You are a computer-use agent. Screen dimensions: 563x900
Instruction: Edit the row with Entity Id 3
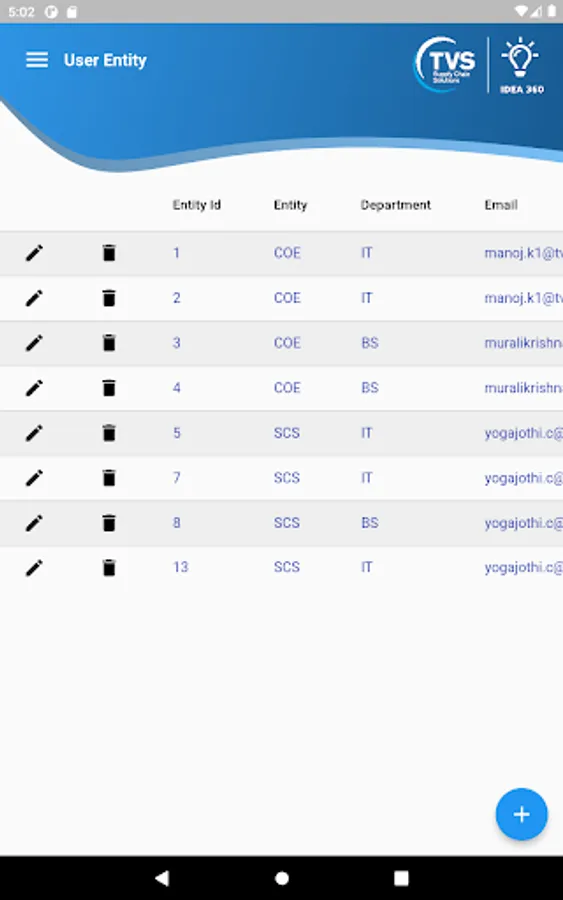[x=34, y=343]
